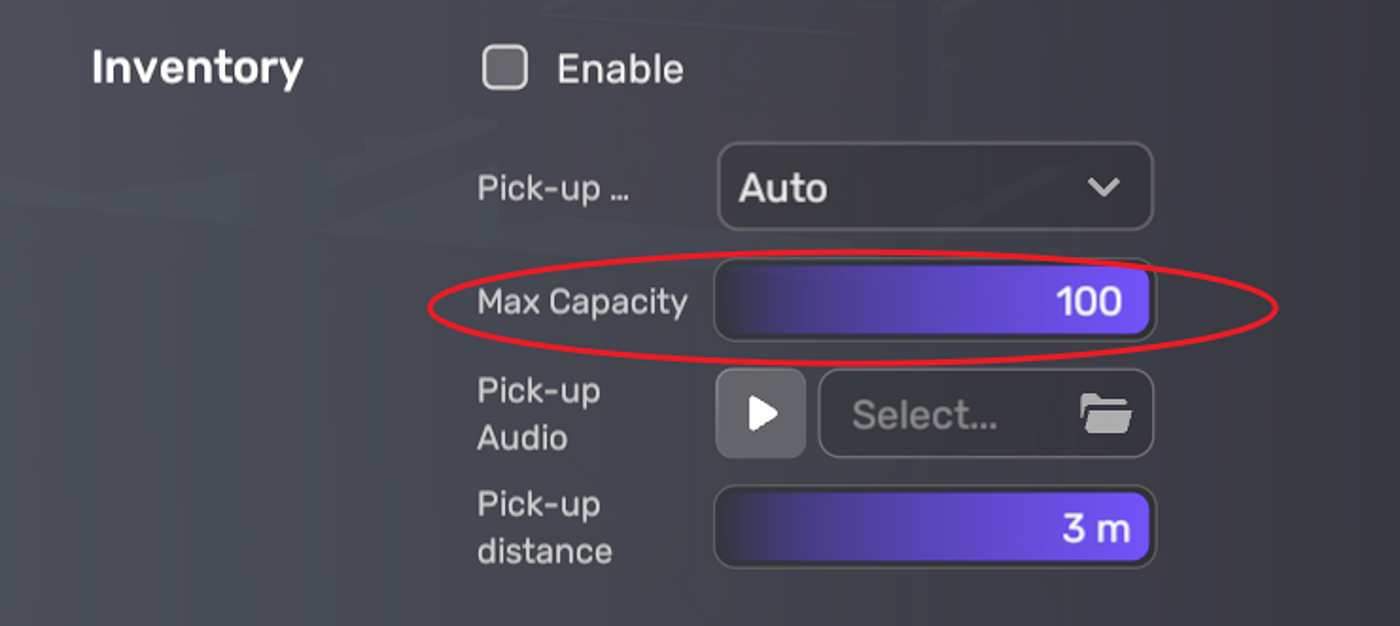Click the Inventory section heading
This screenshot has width=1400, height=626.
pos(197,69)
